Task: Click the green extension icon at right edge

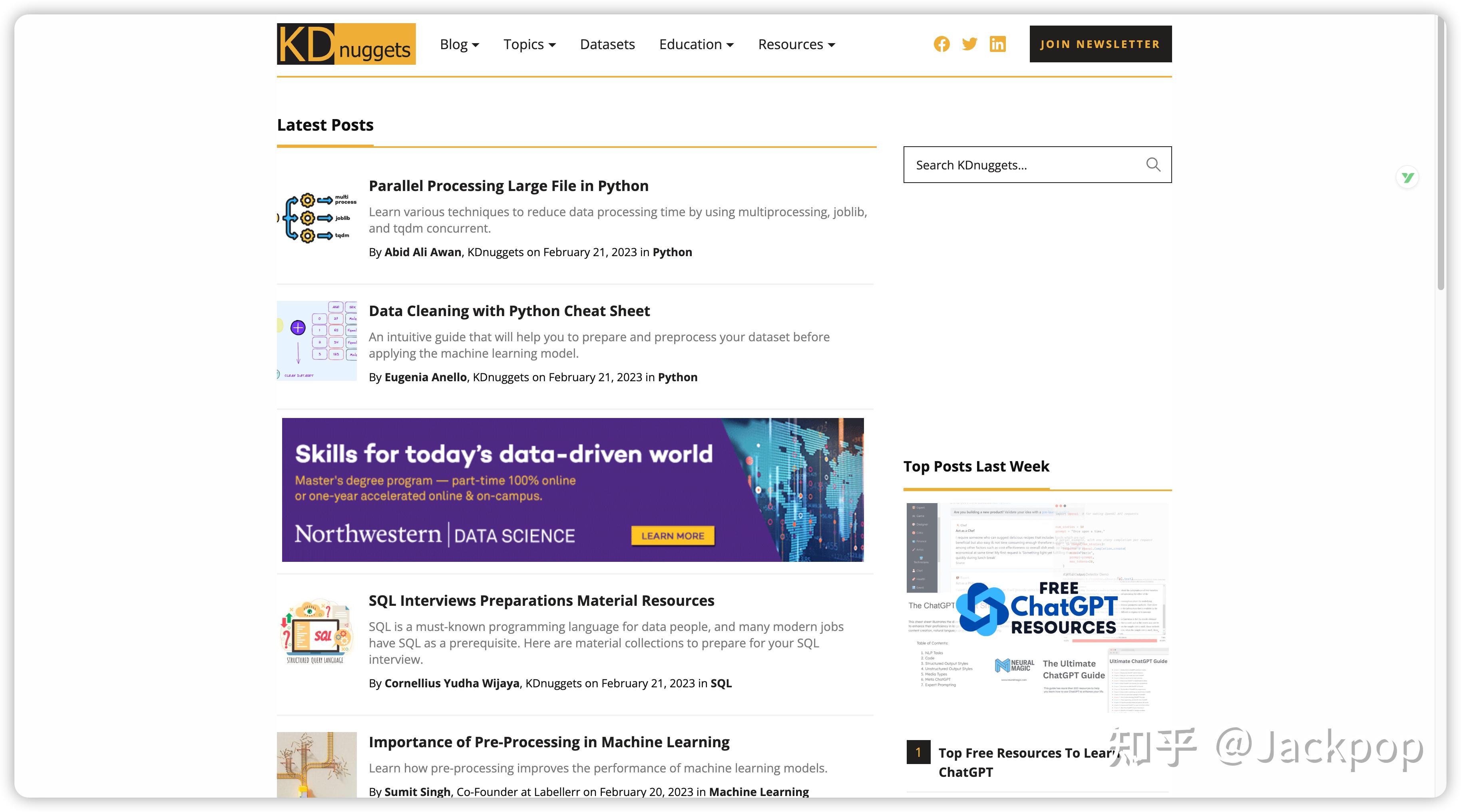Action: 1408,177
